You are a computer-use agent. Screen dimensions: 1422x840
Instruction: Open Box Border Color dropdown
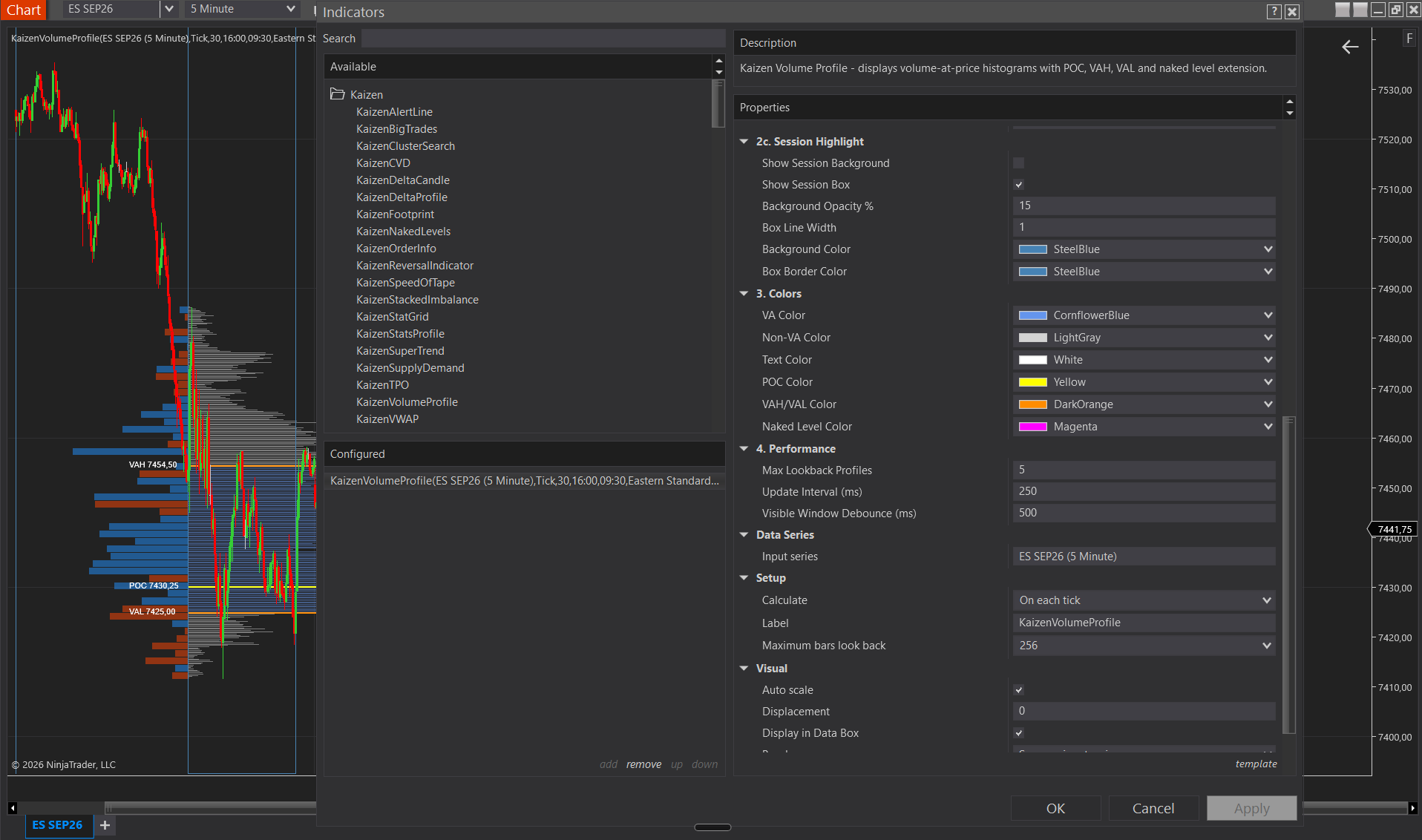pos(1144,272)
